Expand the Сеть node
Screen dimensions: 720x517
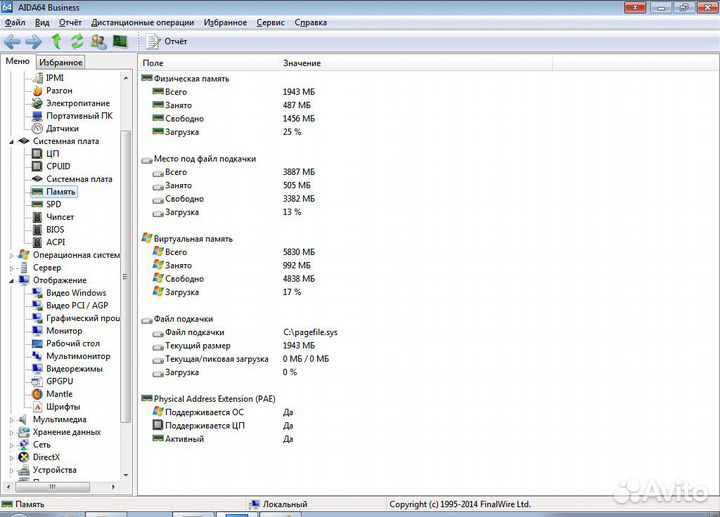pyautogui.click(x=11, y=445)
